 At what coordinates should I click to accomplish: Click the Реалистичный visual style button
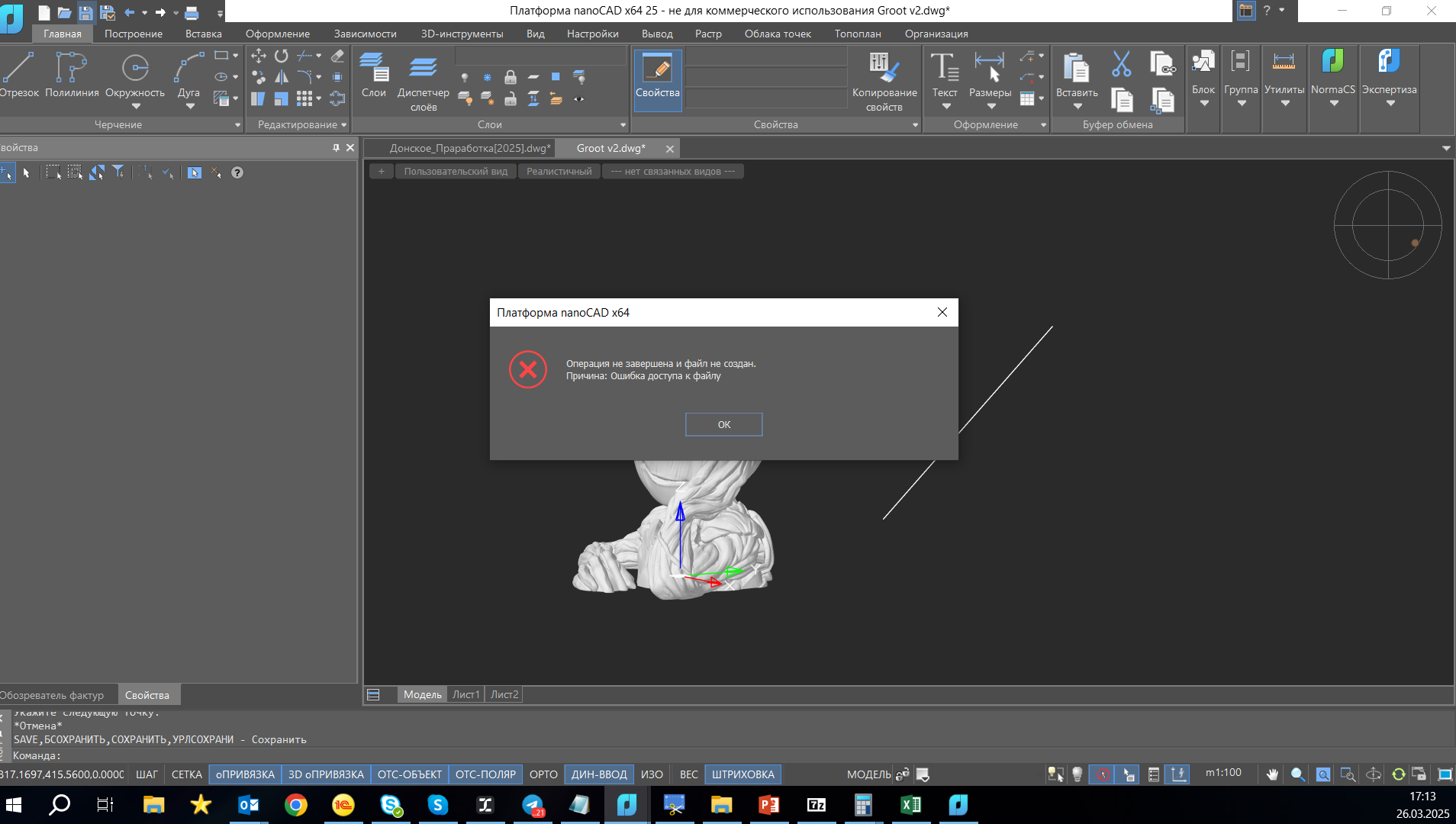(559, 172)
